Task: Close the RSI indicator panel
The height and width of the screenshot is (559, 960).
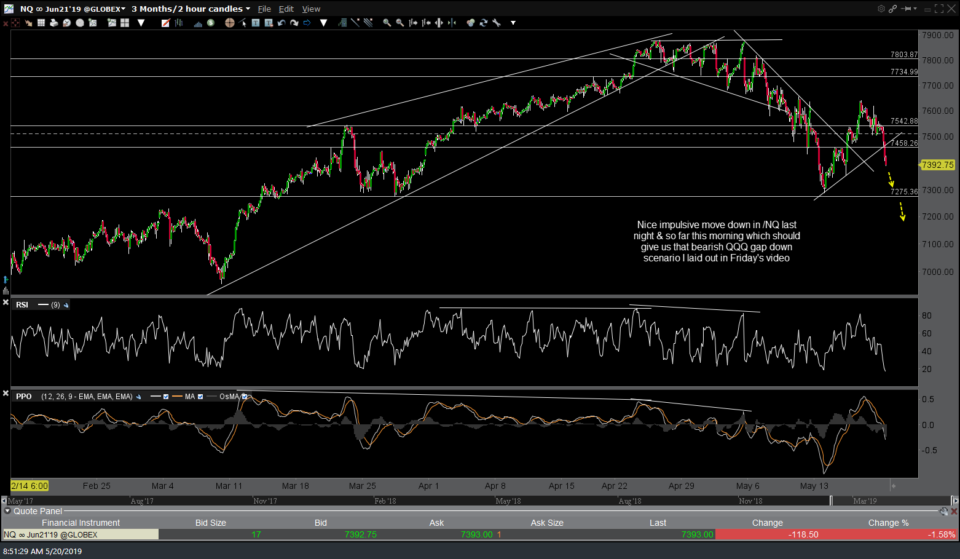Action: [x=6, y=303]
